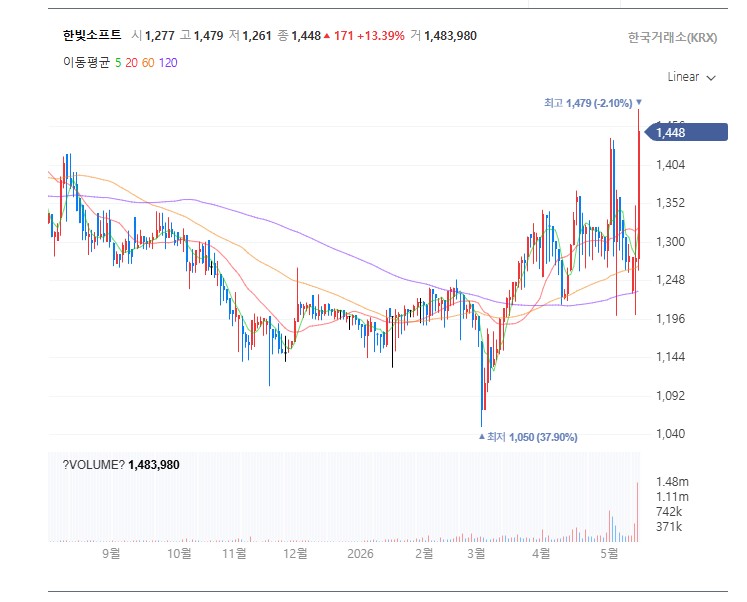Click the 10월 date axis label
Screen dimensions: 747x602
[179, 553]
